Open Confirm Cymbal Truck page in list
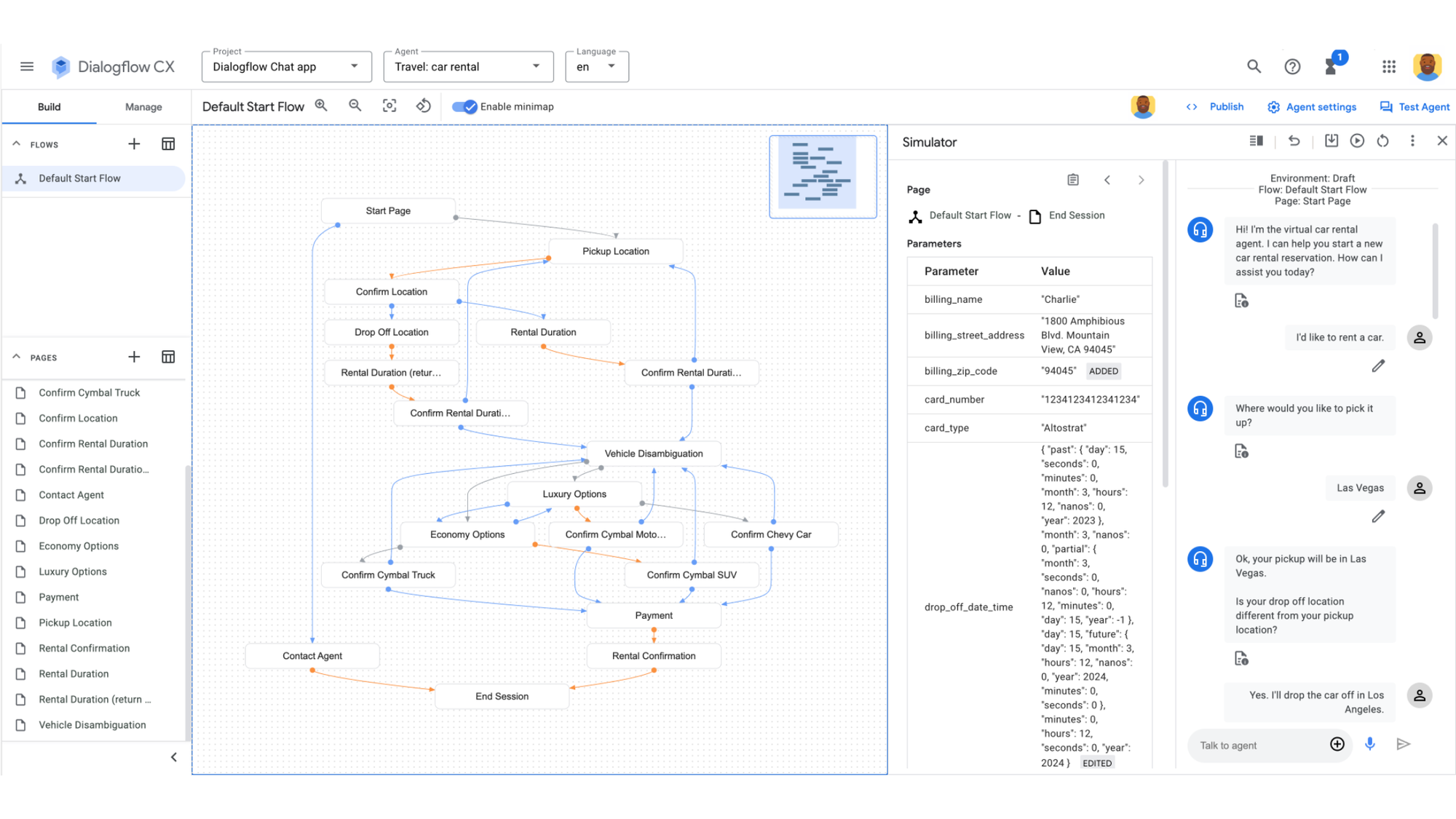The height and width of the screenshot is (819, 1456). [89, 392]
